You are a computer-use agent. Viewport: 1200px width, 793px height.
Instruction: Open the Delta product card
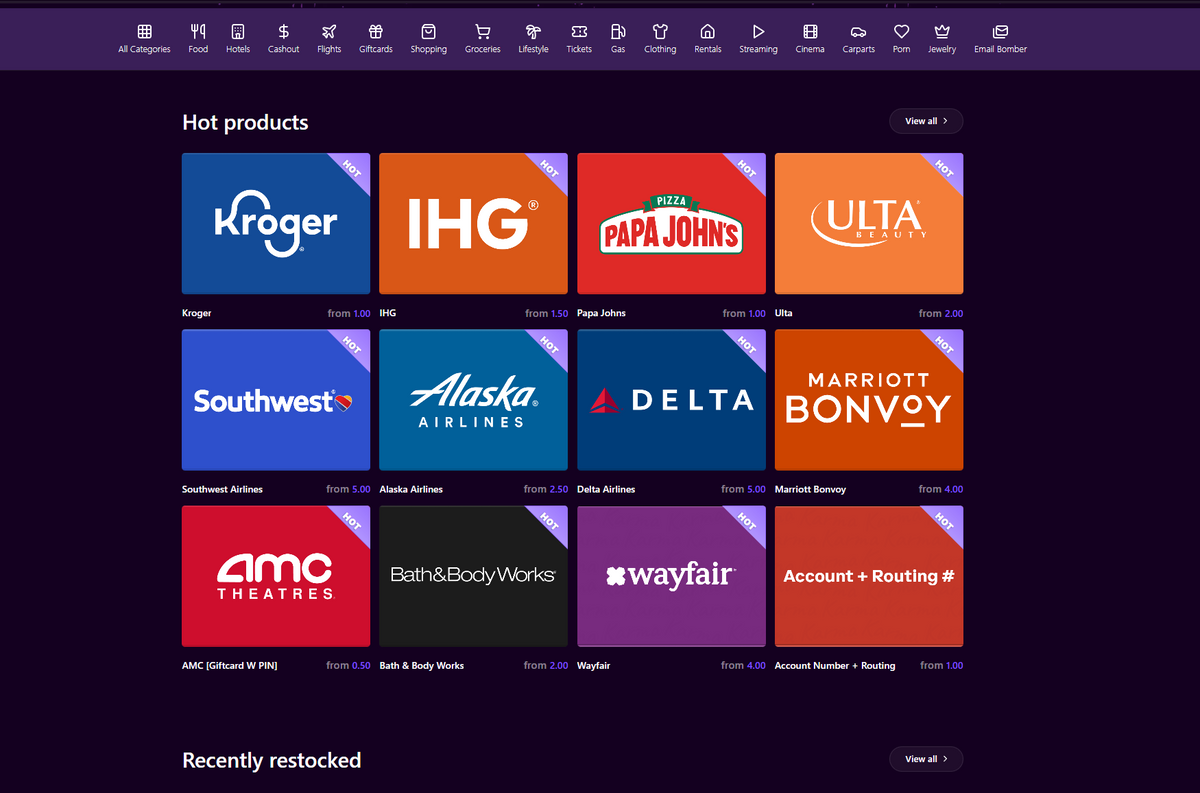click(671, 400)
